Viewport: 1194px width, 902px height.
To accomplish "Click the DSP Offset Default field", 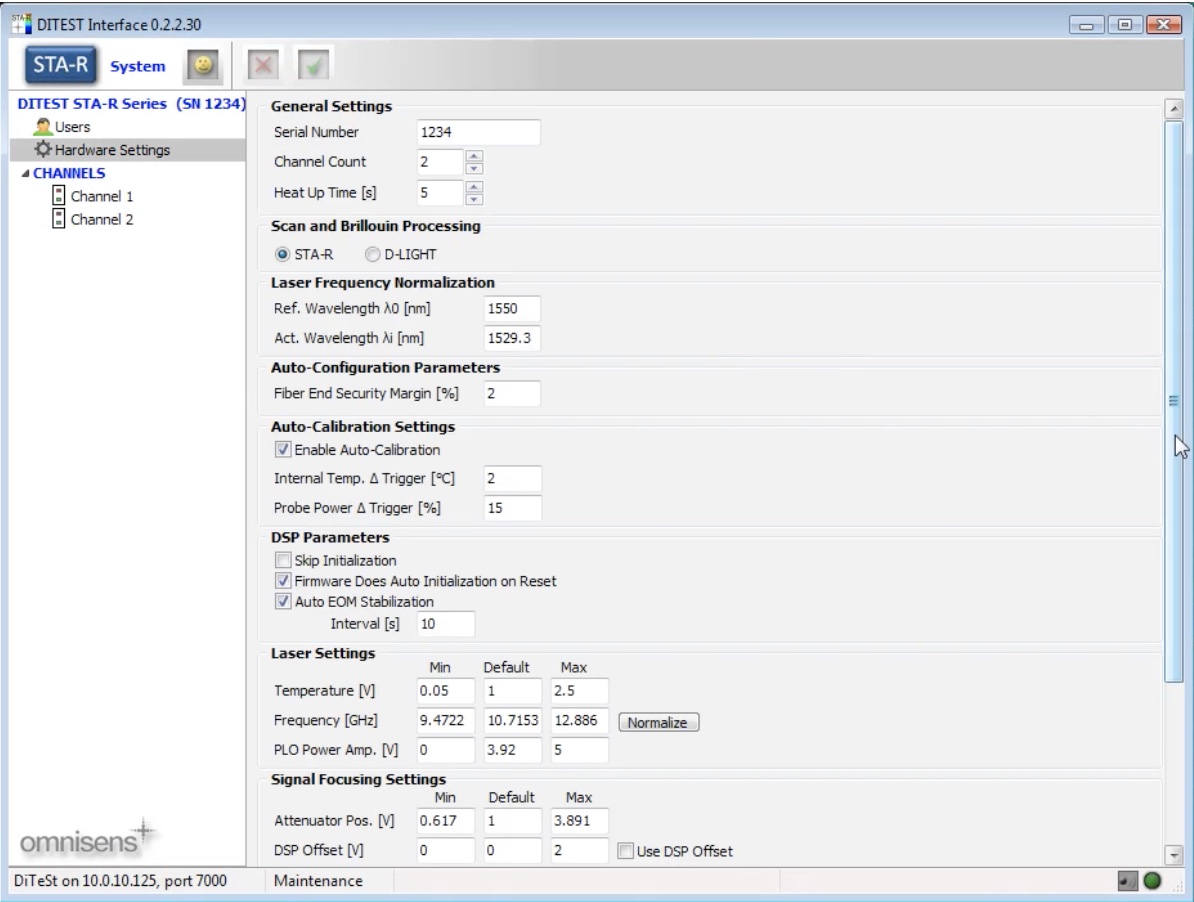I will click(x=512, y=850).
